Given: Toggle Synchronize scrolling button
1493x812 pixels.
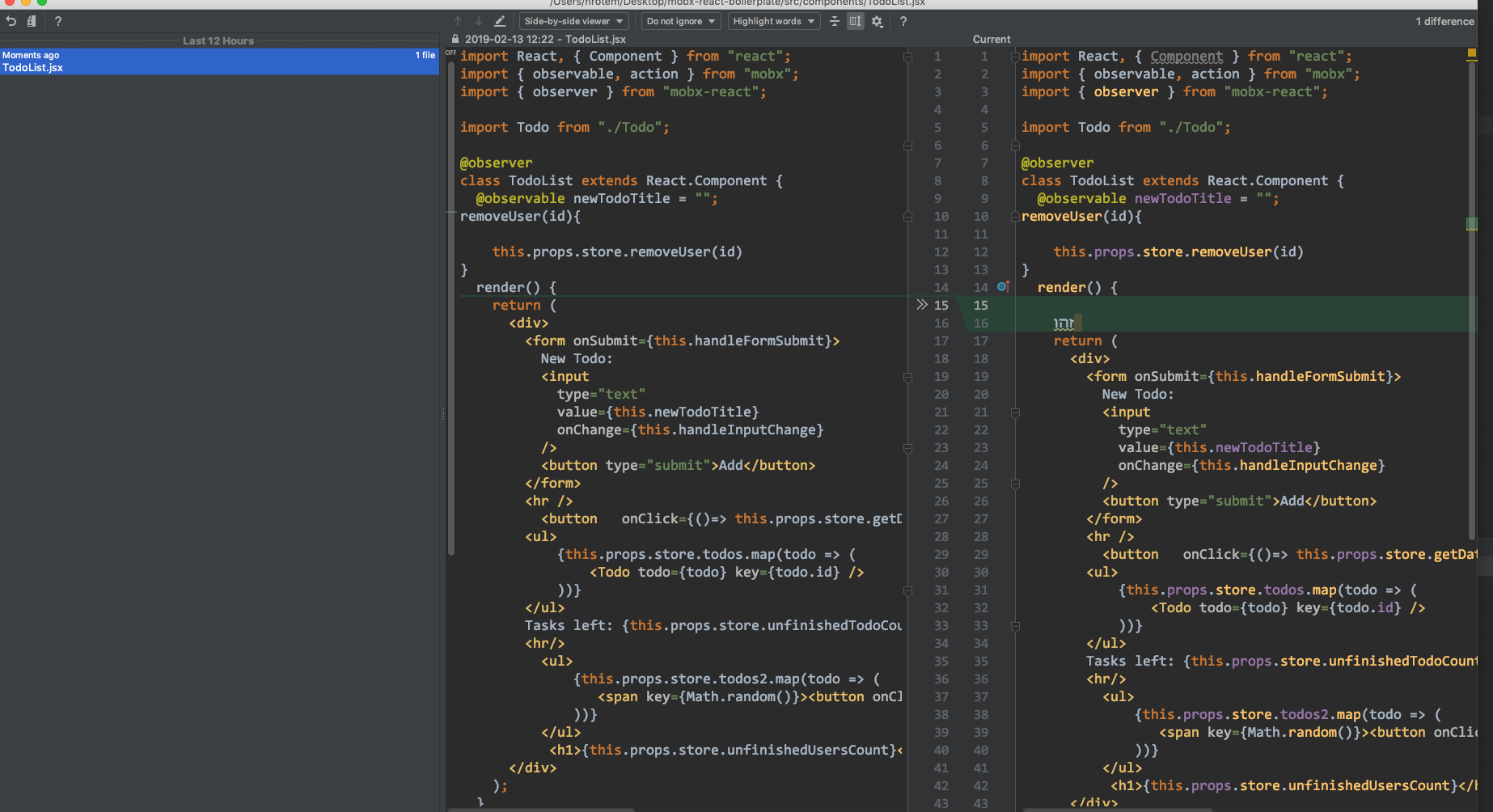Looking at the screenshot, I should pos(856,21).
